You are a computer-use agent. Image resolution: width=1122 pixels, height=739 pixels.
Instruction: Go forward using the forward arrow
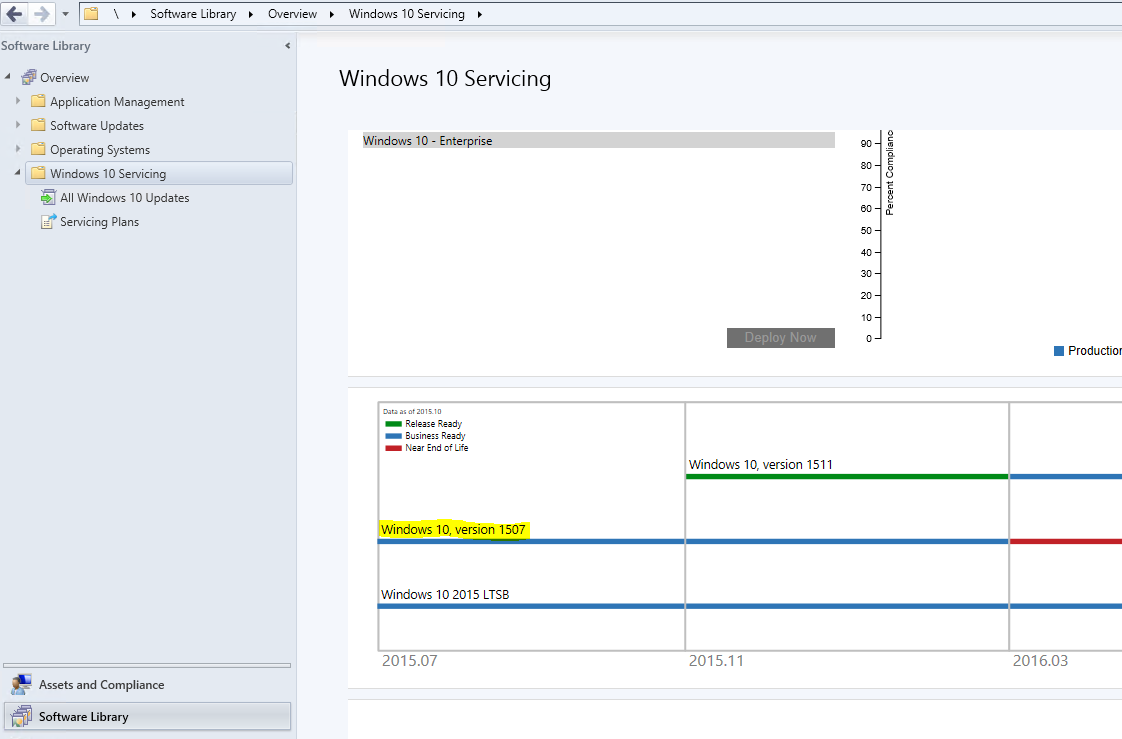(42, 14)
